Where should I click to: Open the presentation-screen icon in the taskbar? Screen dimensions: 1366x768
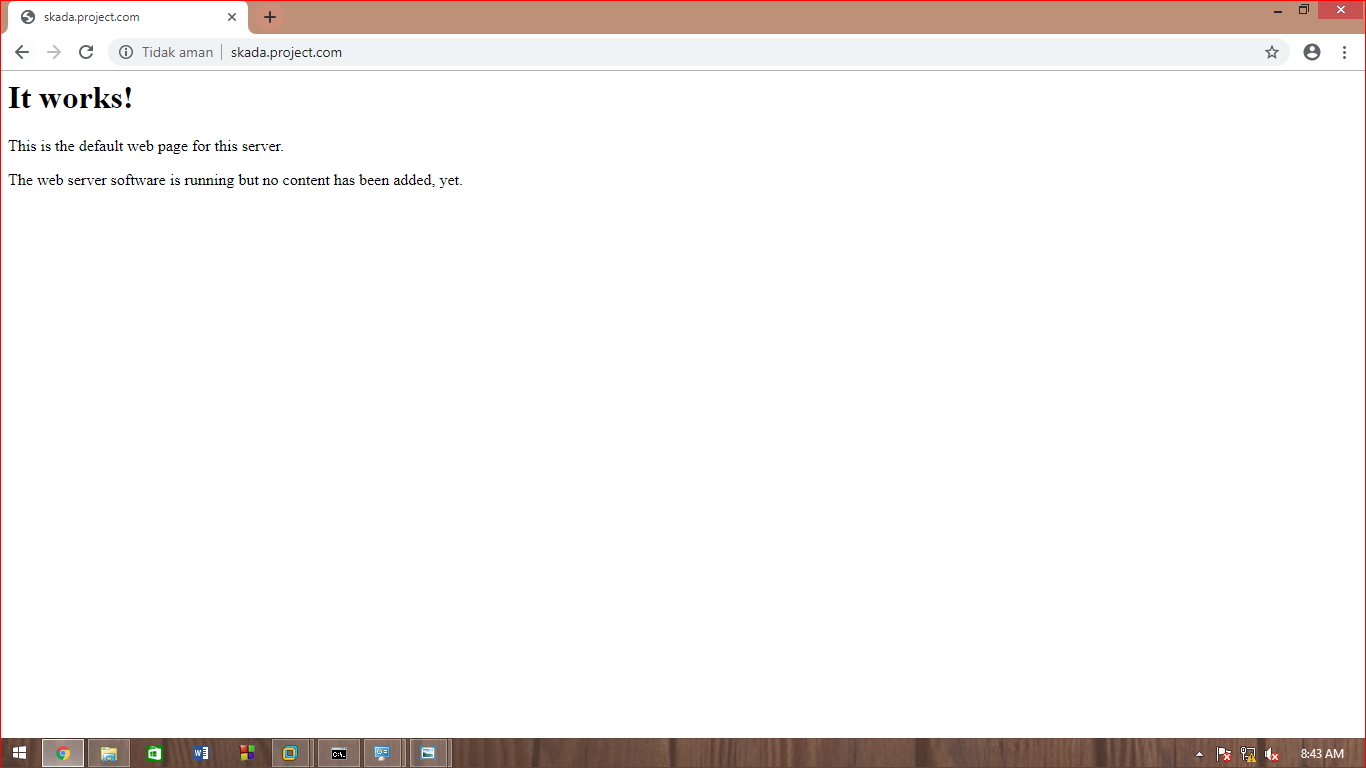tap(382, 753)
